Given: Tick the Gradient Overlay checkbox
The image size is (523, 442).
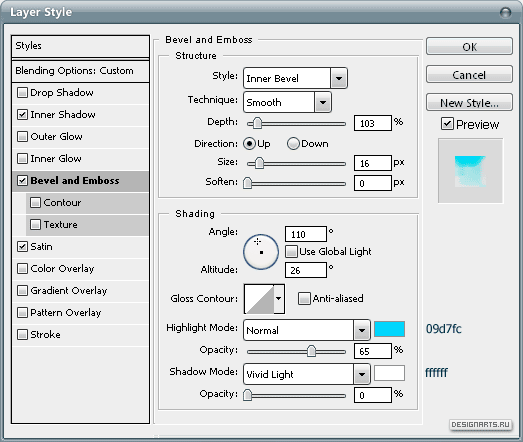Looking at the screenshot, I should click(22, 291).
